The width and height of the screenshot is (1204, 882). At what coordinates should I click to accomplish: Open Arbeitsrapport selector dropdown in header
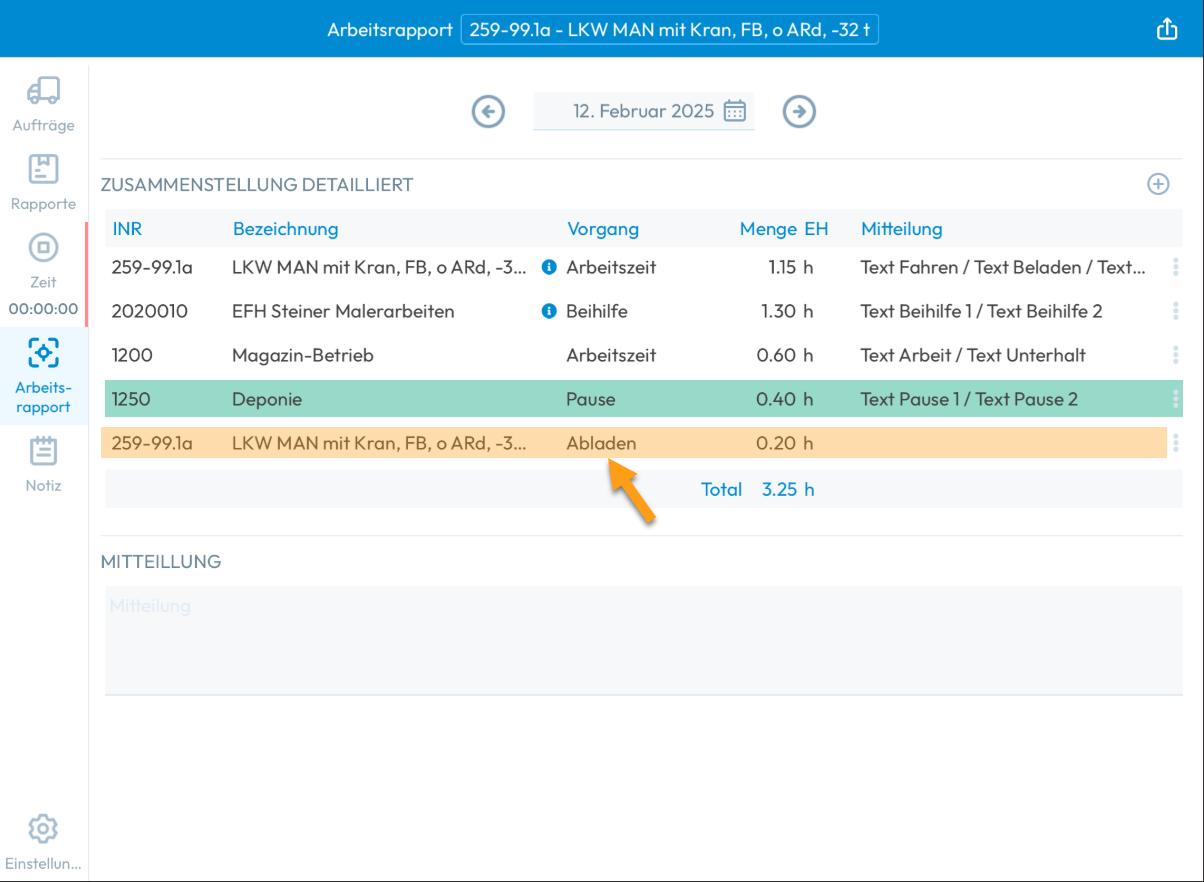point(669,30)
